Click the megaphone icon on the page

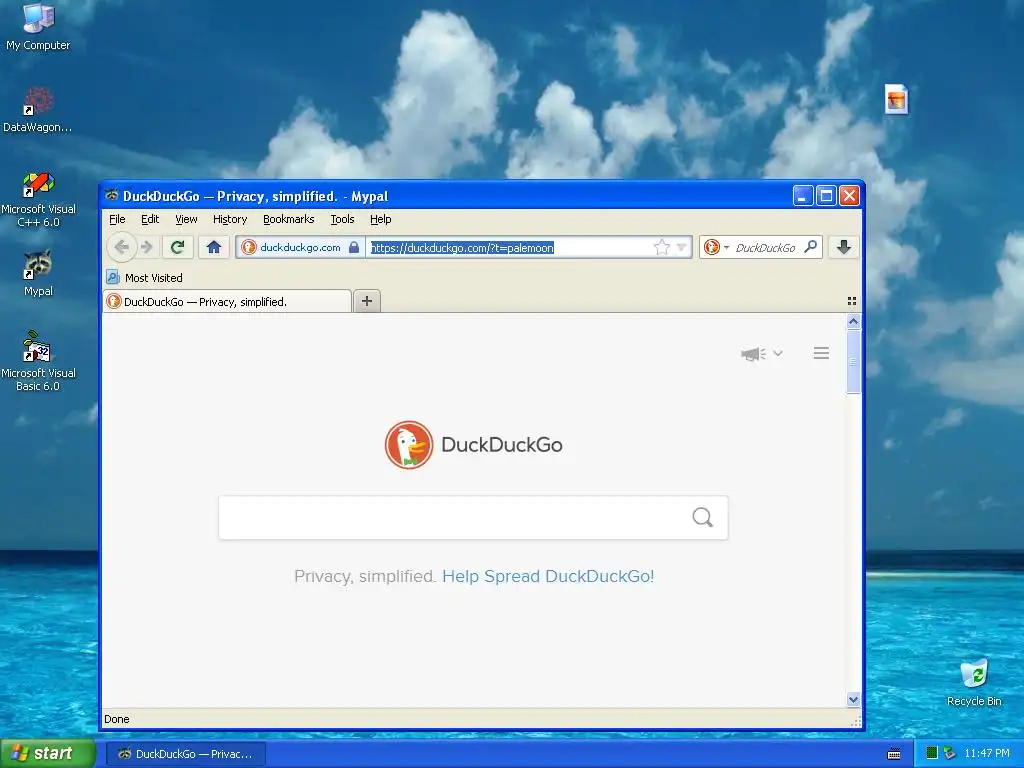tap(753, 354)
